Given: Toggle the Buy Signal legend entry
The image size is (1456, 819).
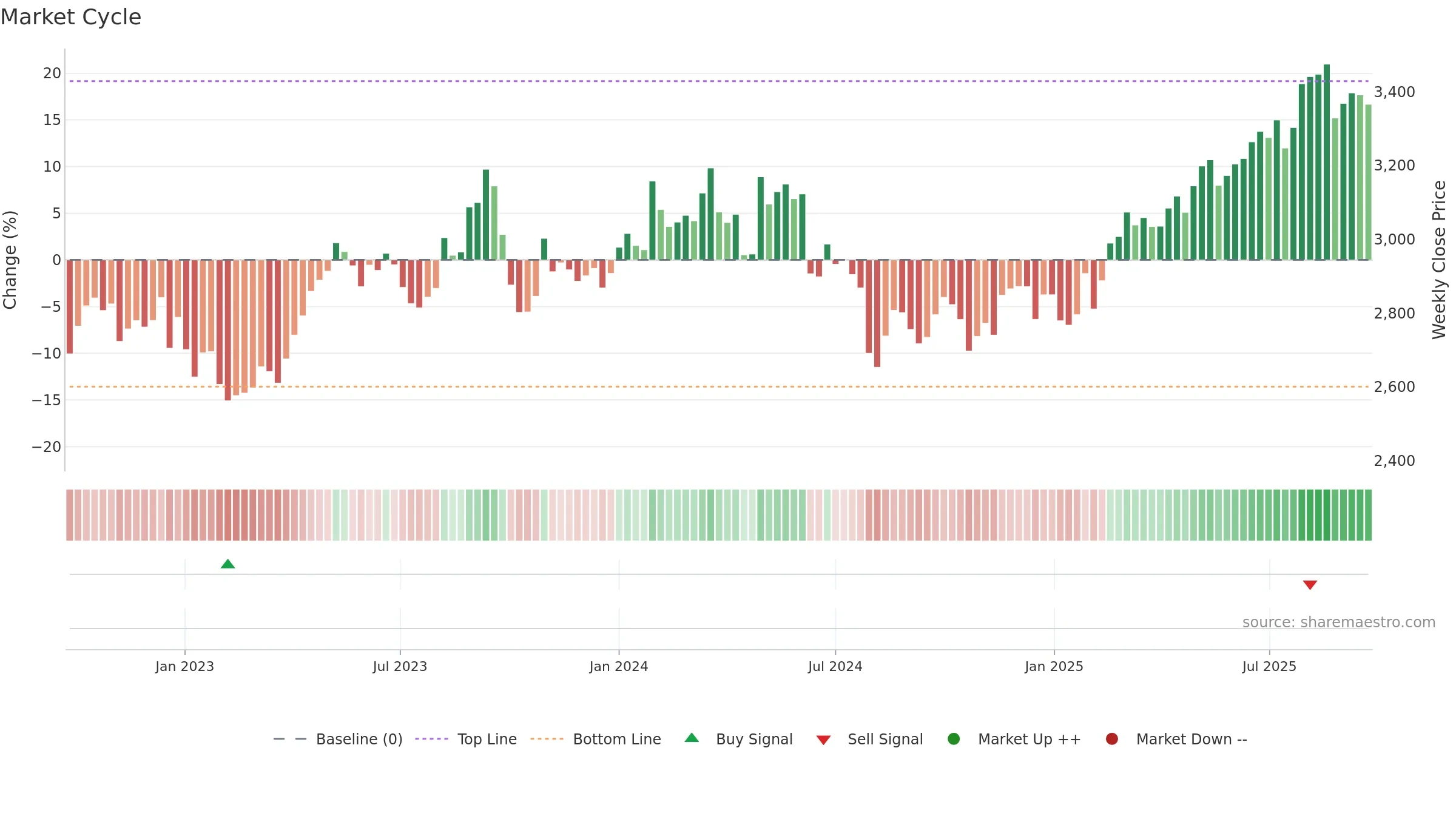Looking at the screenshot, I should coord(738,740).
